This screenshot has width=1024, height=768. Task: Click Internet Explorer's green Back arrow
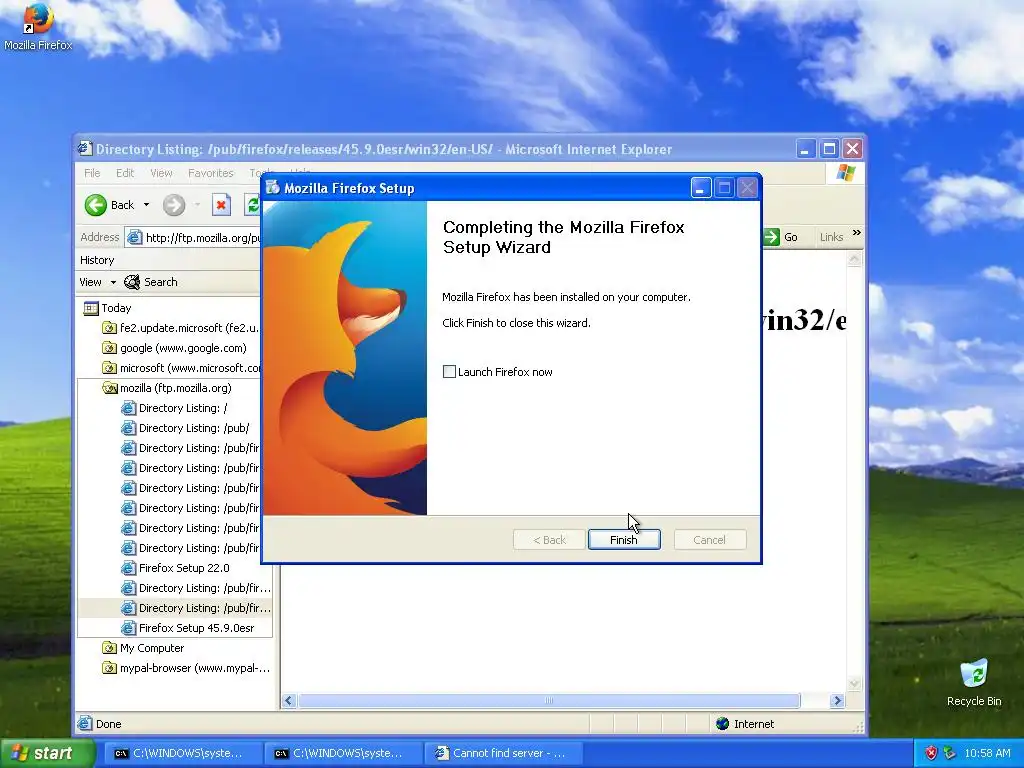(95, 205)
